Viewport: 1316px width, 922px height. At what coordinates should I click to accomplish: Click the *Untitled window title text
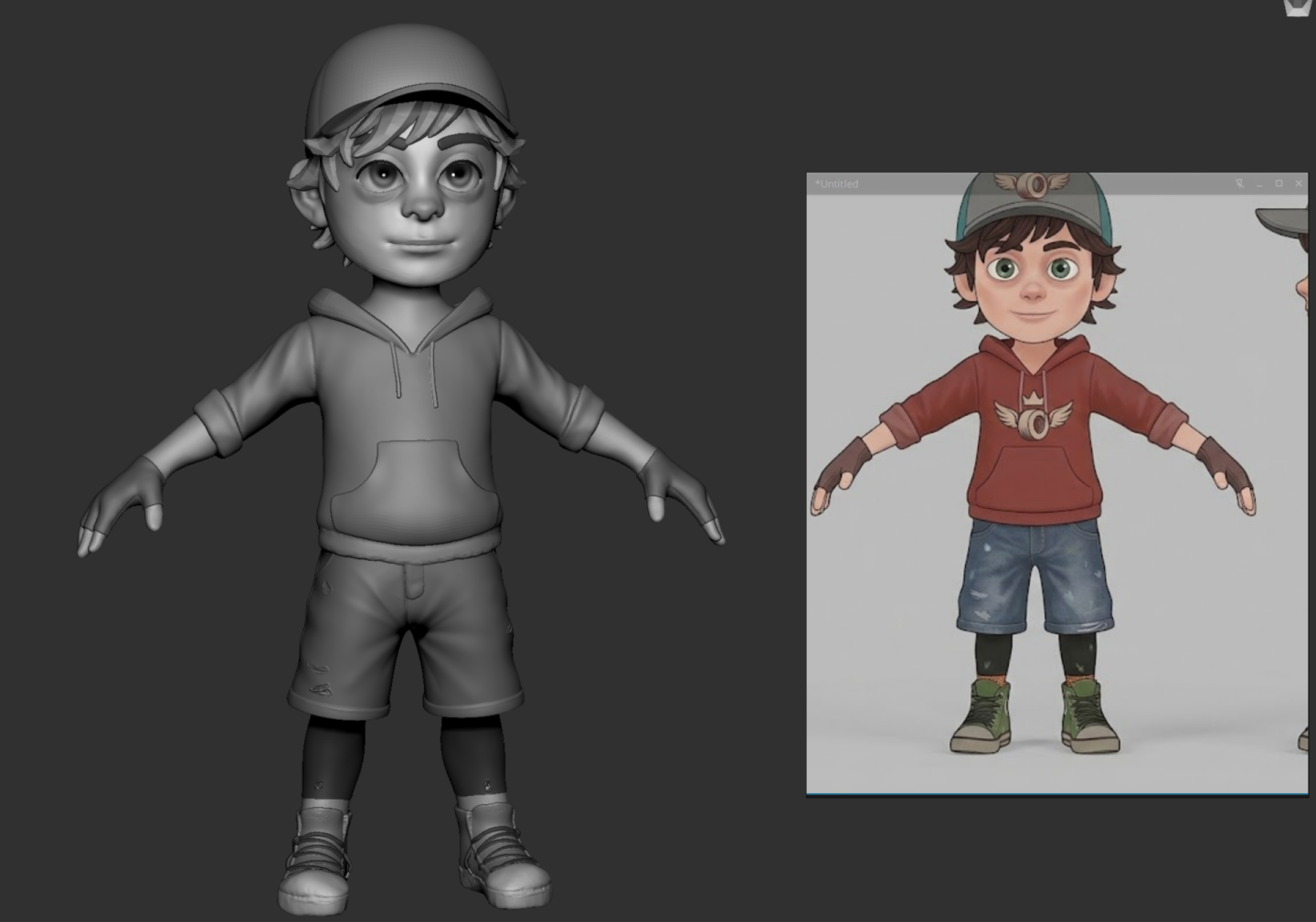[x=836, y=184]
